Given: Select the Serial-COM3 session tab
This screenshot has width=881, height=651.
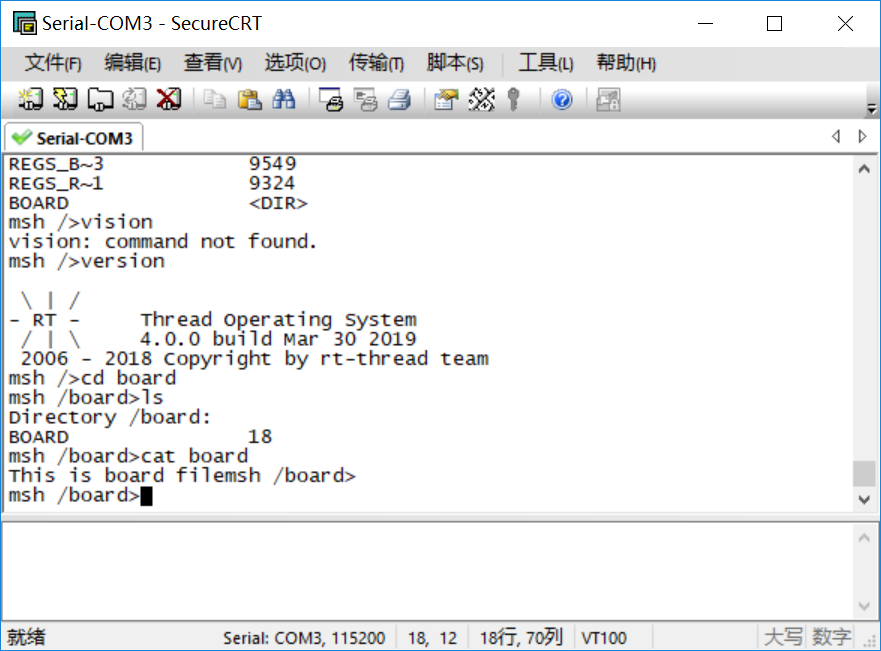Looking at the screenshot, I should [x=74, y=138].
